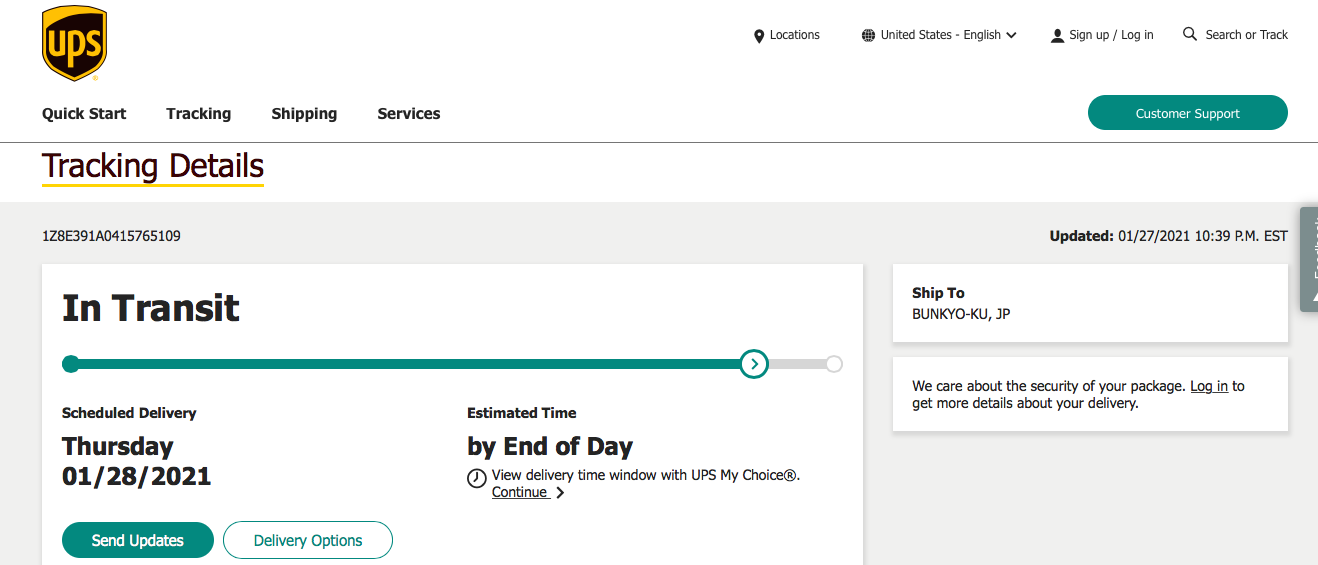Expand the United States - English language dropdown
1318x565 pixels.
pyautogui.click(x=939, y=35)
